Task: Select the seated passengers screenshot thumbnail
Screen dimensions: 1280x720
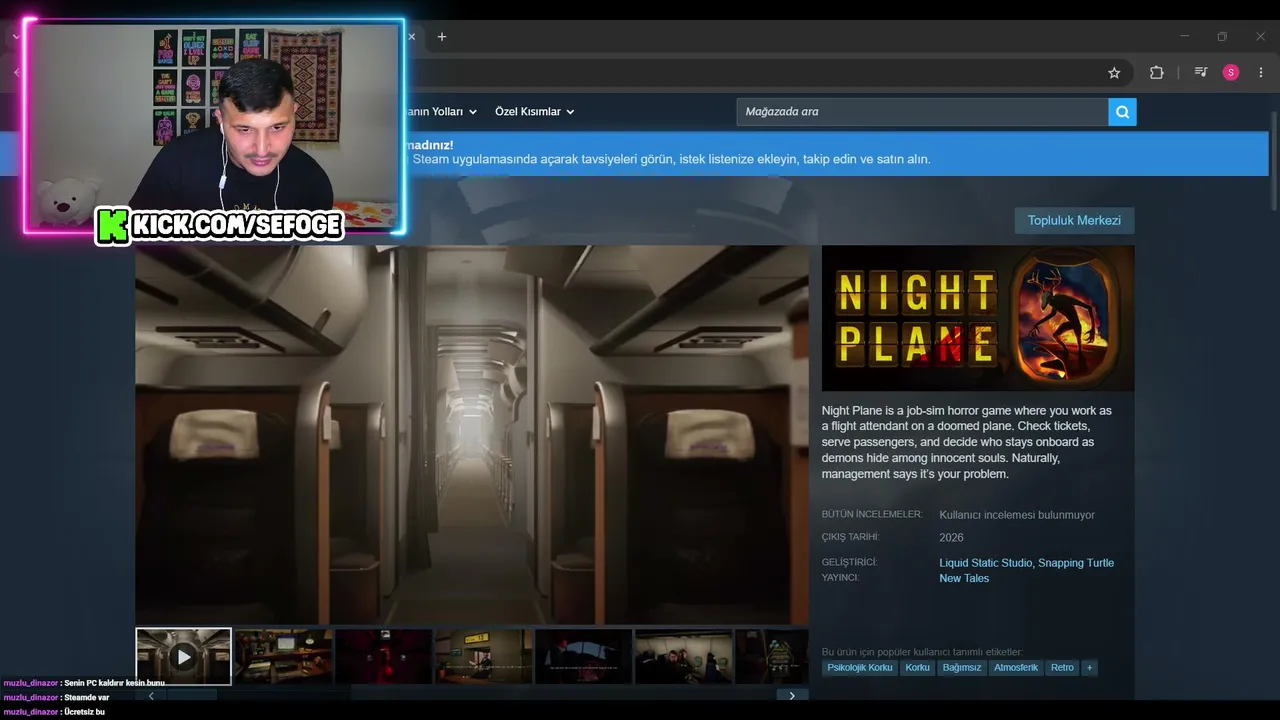Action: [683, 657]
